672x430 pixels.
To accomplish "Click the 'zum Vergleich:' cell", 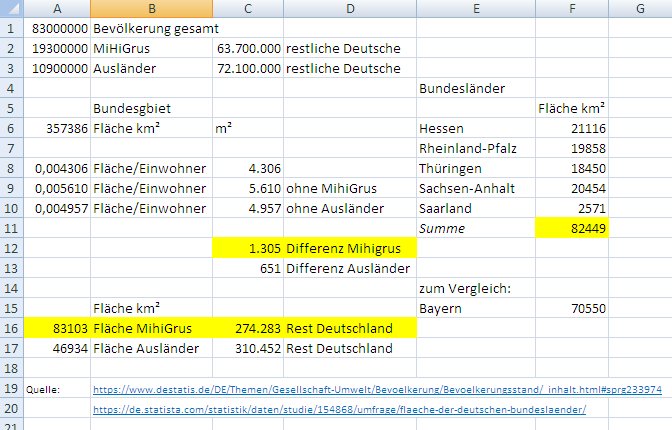I will coord(475,288).
